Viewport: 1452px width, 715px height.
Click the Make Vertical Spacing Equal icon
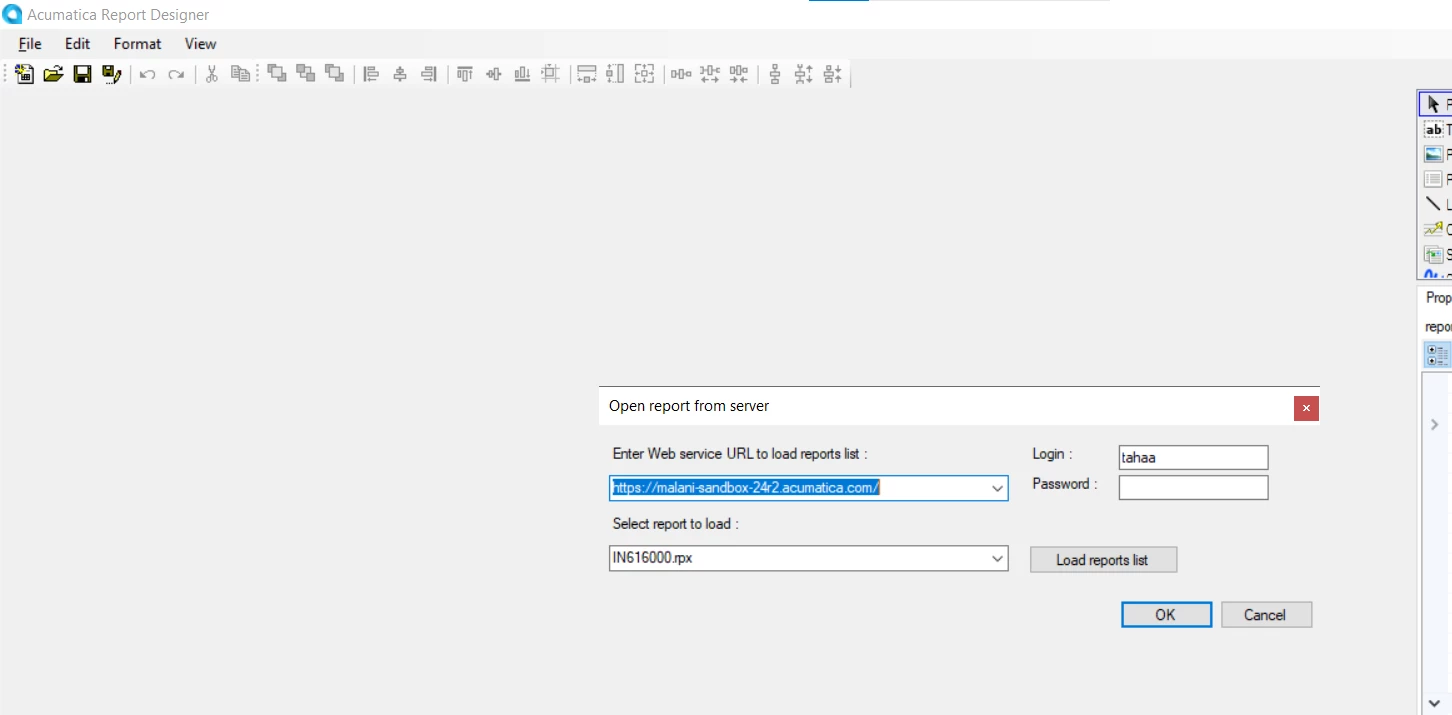pos(774,74)
